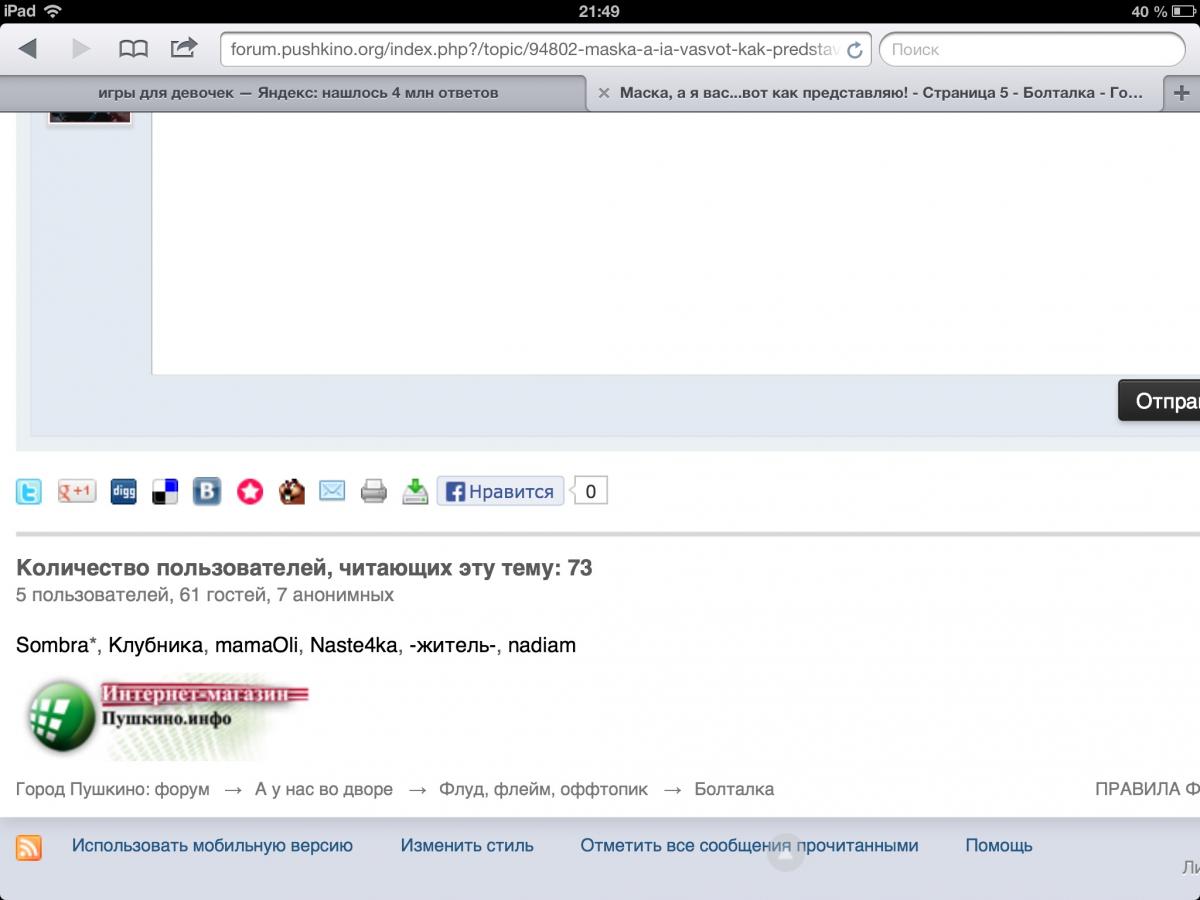Close the 'Маска, а я вас' tab
Screen dimensions: 1200x900
[603, 93]
